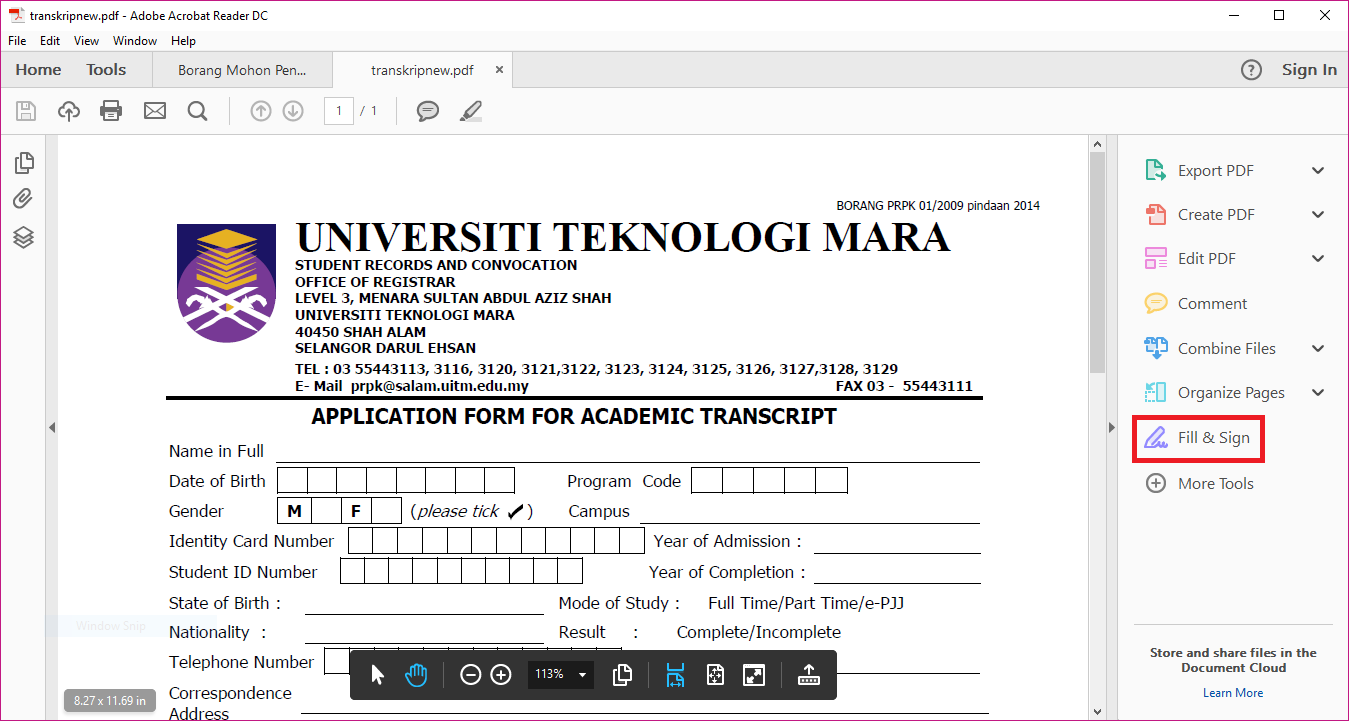Click the Organize Pages icon

(1155, 392)
